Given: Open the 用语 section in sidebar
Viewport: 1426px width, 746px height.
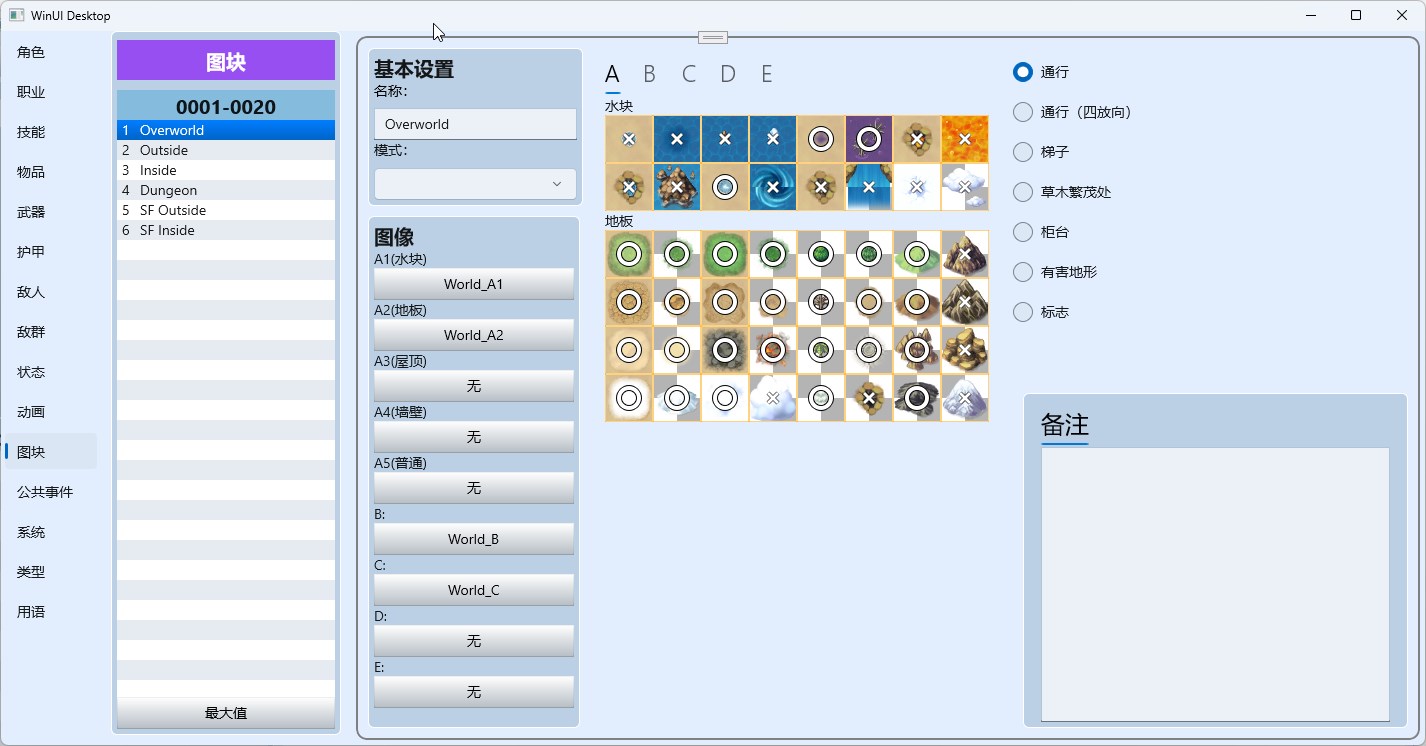Looking at the screenshot, I should [51, 612].
